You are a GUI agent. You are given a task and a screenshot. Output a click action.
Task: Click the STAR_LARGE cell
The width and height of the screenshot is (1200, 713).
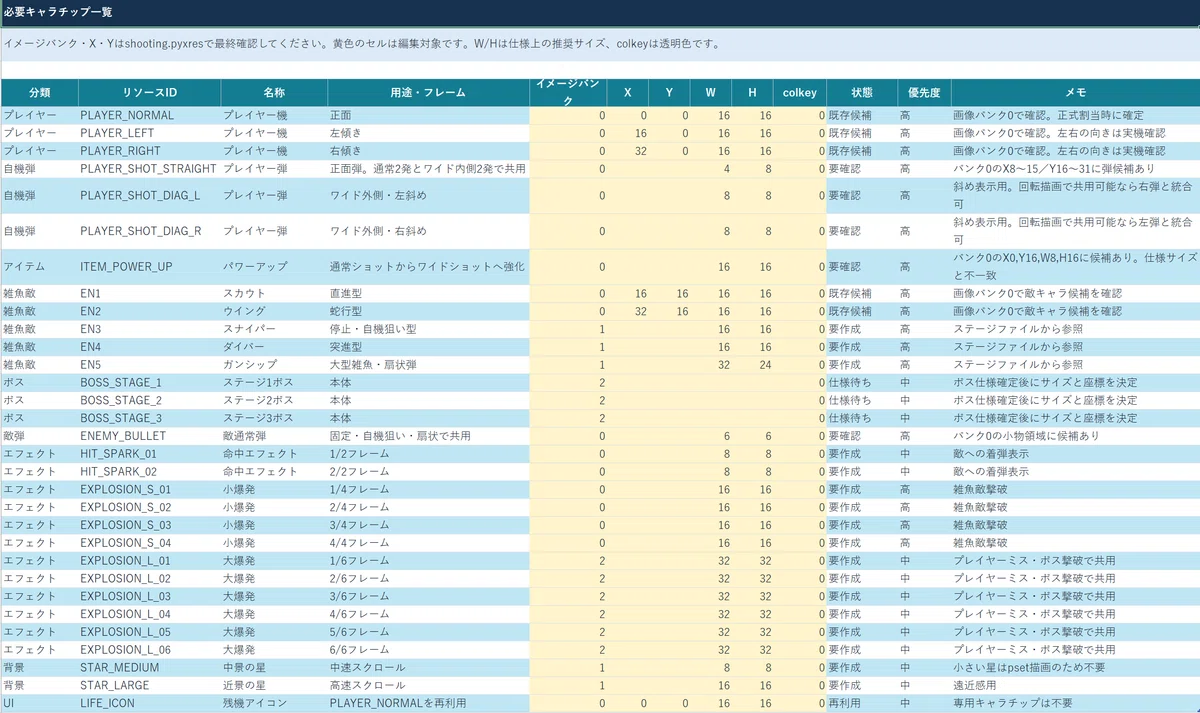click(x=149, y=685)
